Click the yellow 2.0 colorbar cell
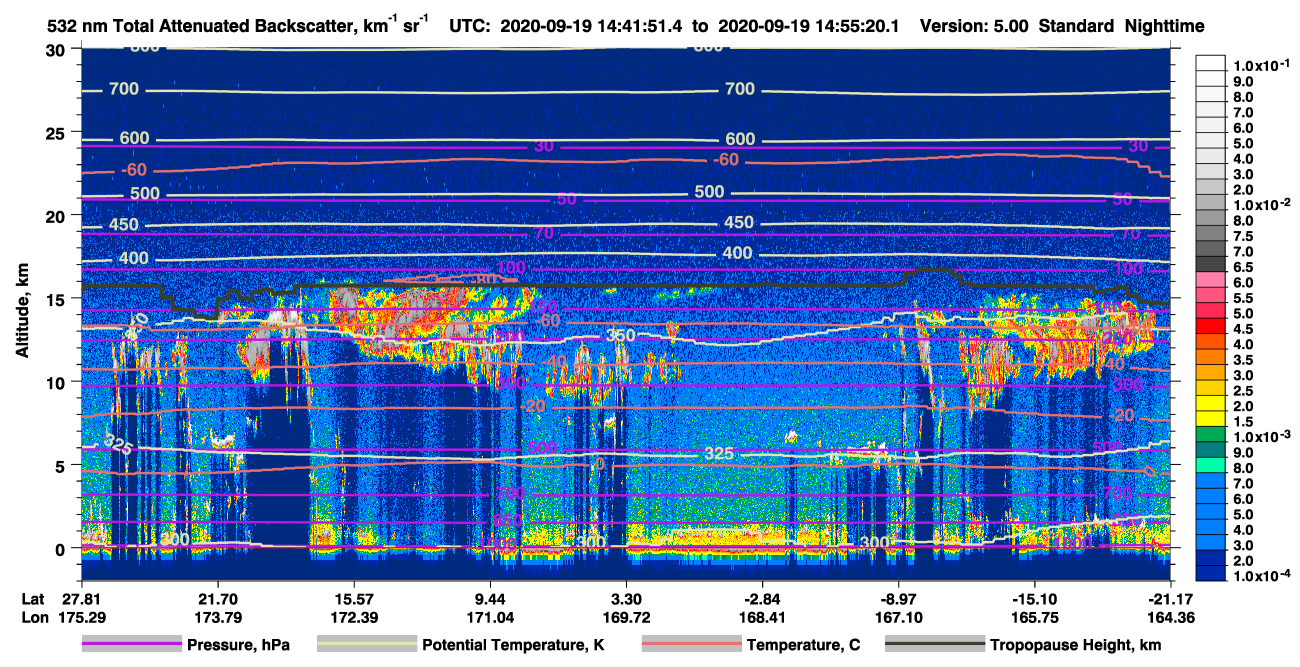This screenshot has width=1300, height=667. click(1214, 406)
